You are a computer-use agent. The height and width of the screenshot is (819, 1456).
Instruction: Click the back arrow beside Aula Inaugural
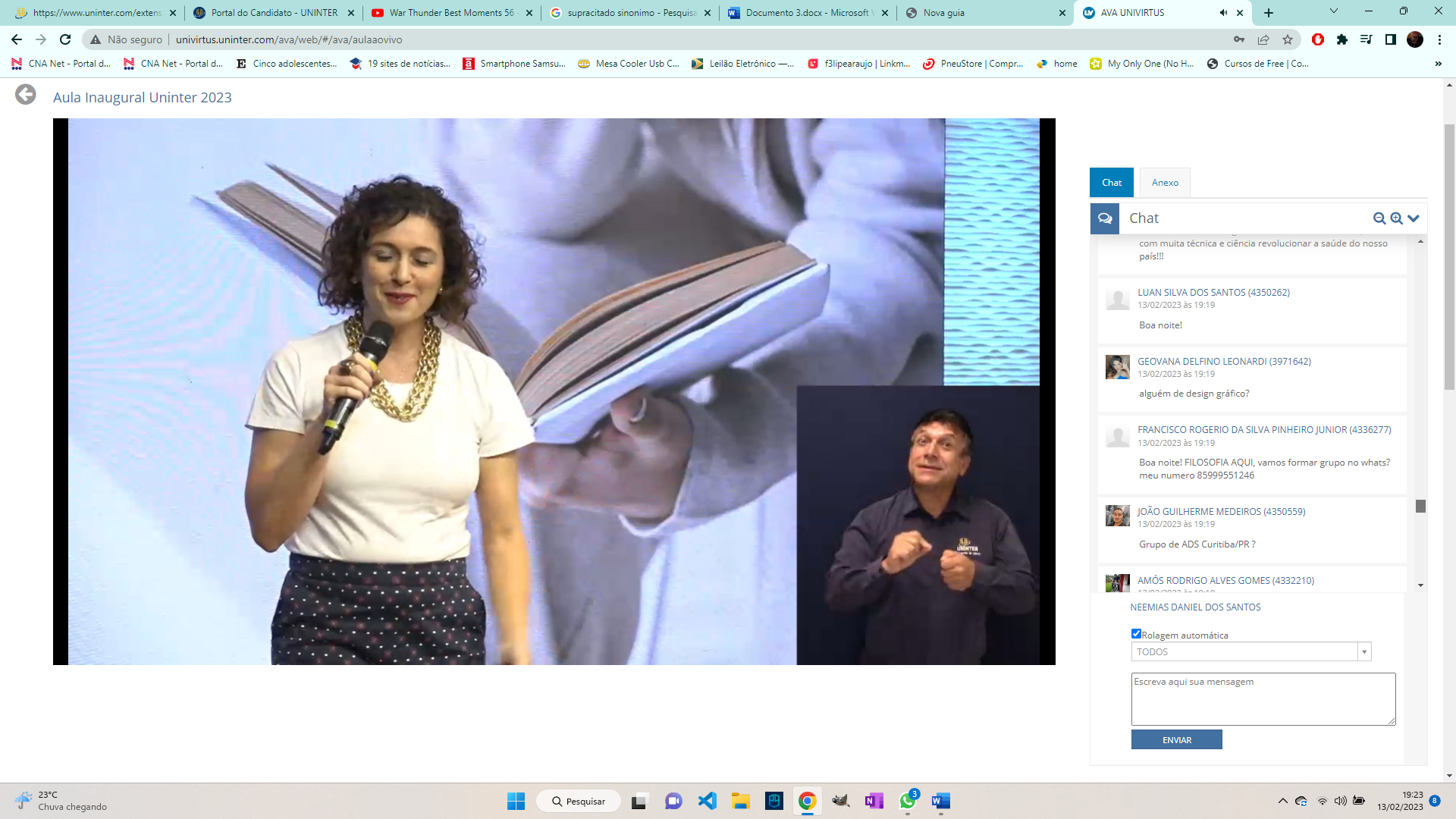[x=26, y=95]
